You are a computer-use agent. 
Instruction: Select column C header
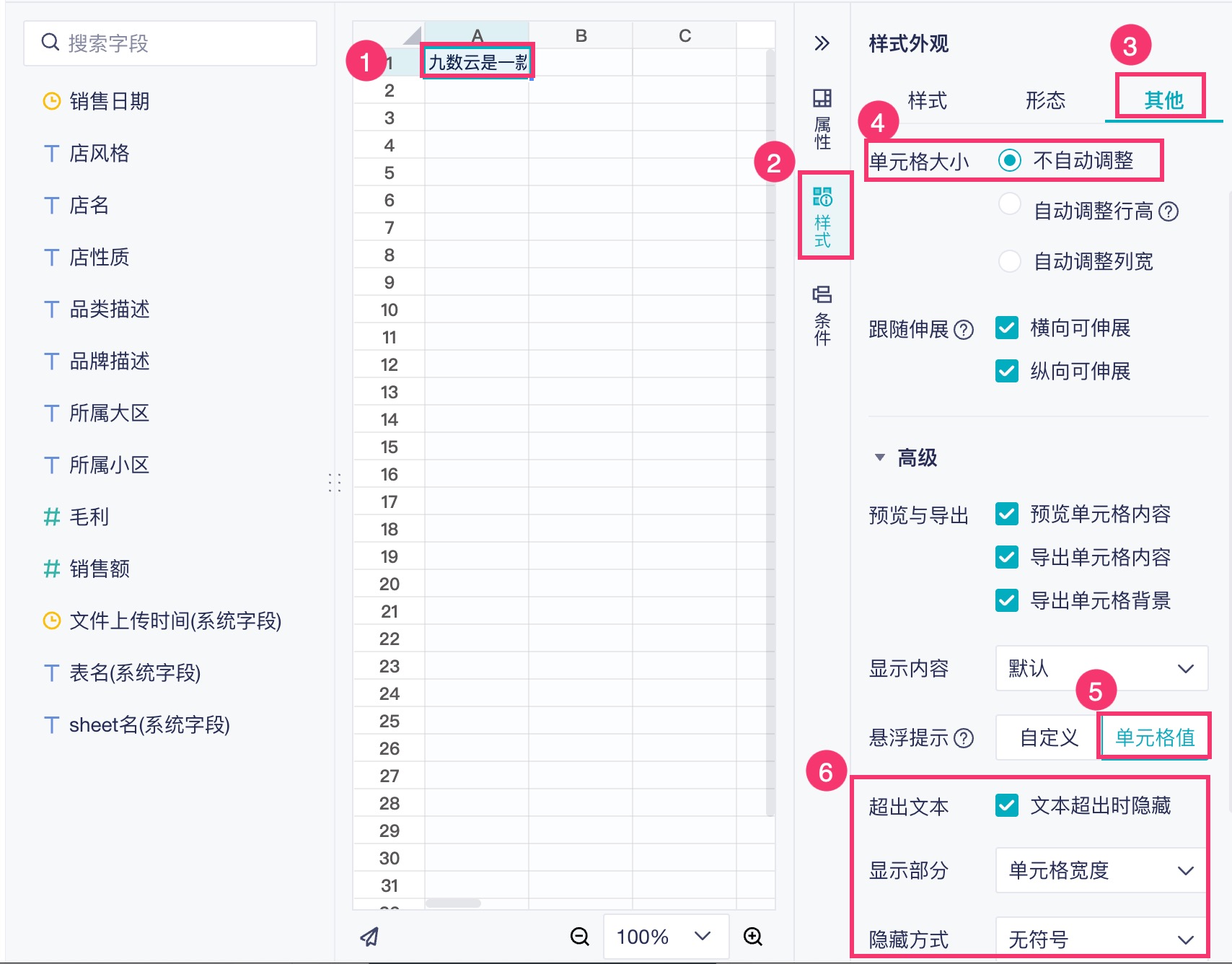tap(685, 35)
